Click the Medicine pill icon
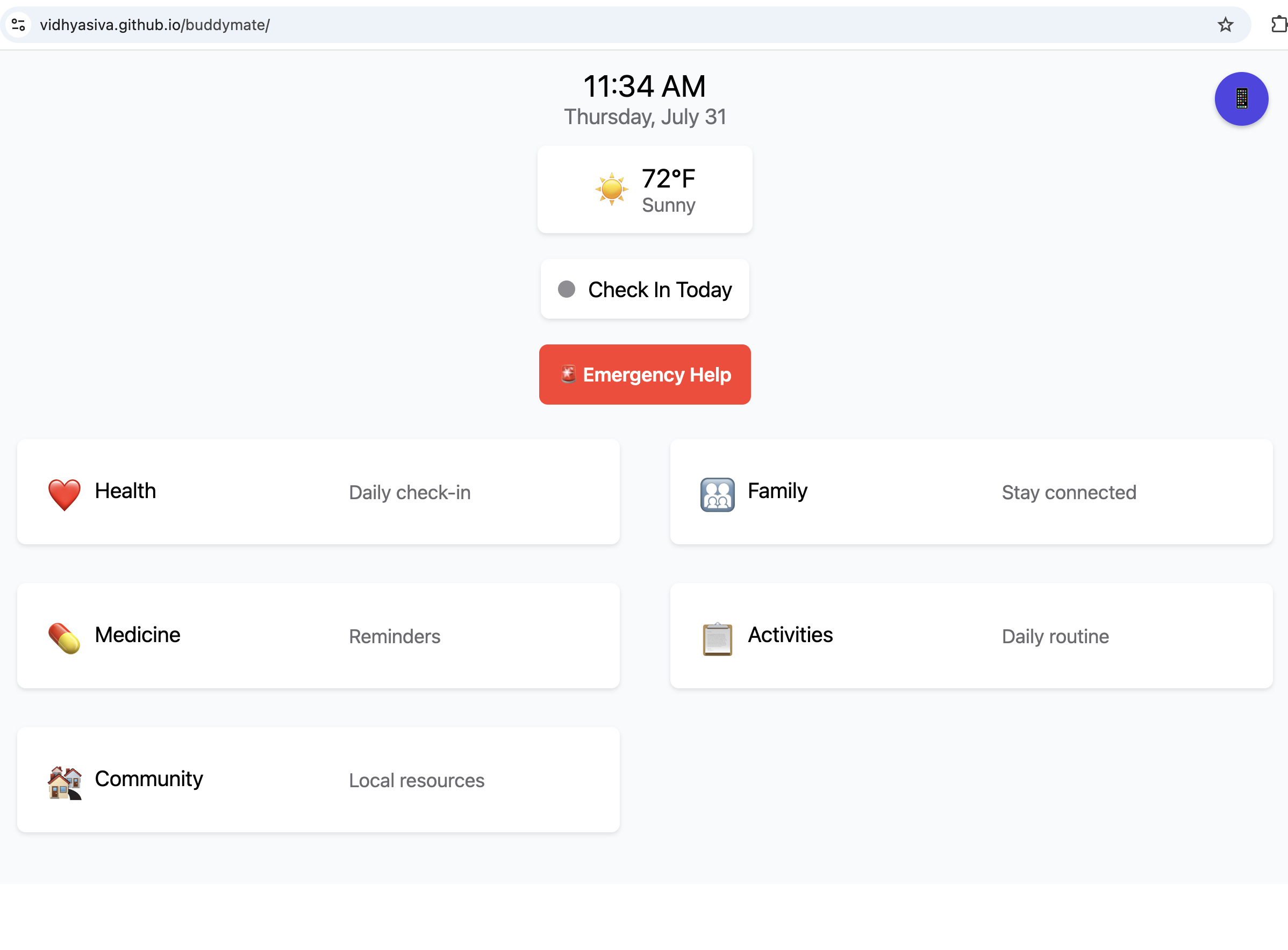 tap(64, 638)
